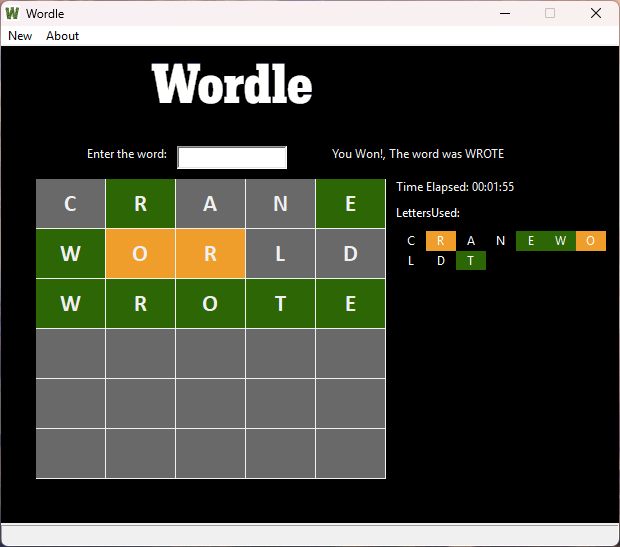Close the Wordle window

coord(596,14)
